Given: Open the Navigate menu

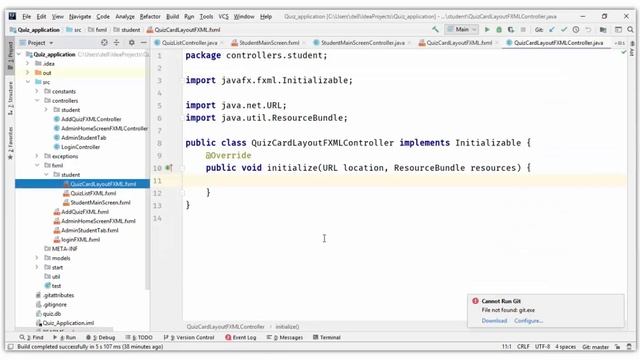Looking at the screenshot, I should point(80,16).
